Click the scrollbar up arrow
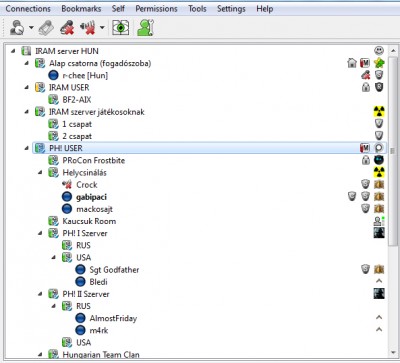Screen dimensions: 400x363 click(x=392, y=51)
